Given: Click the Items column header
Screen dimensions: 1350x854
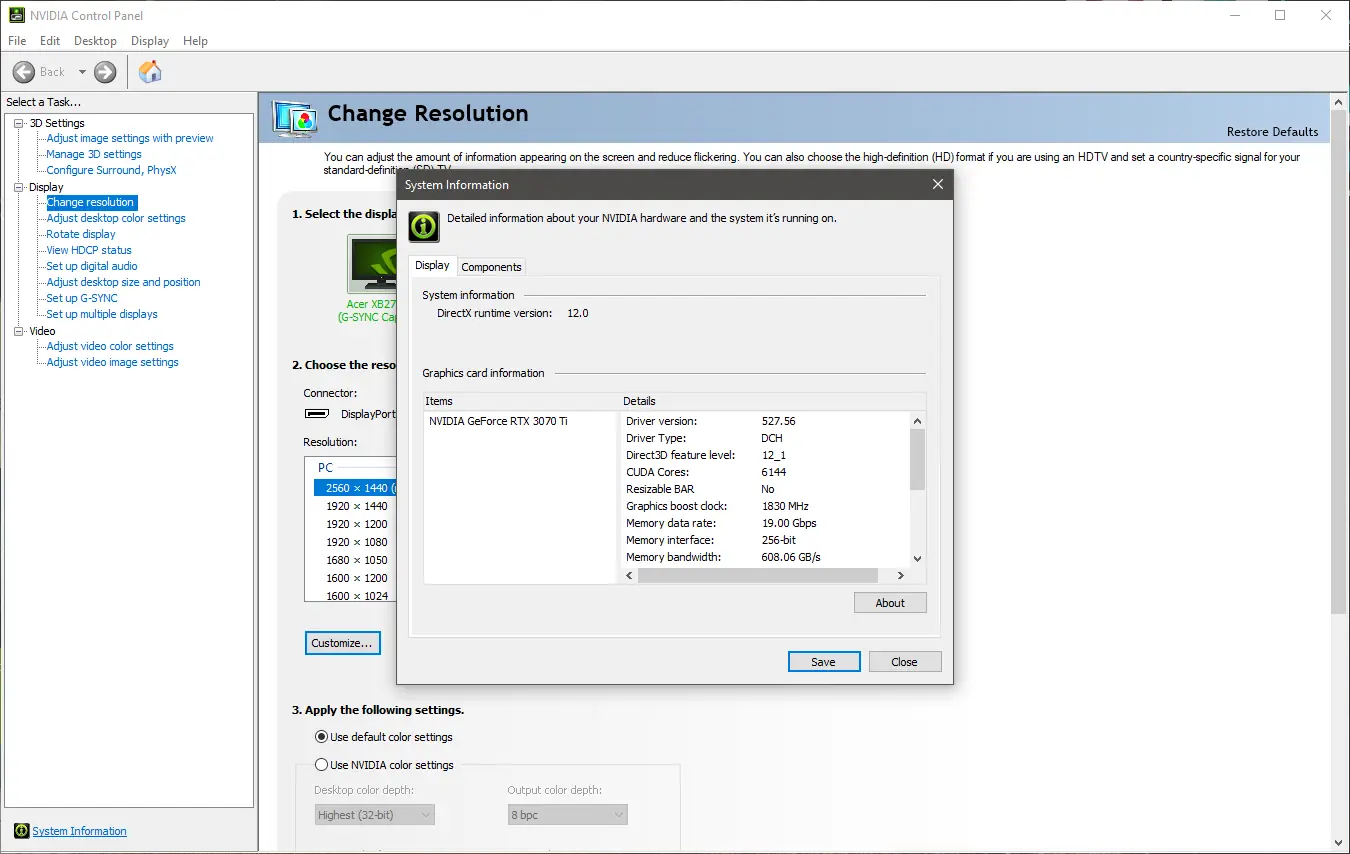Looking at the screenshot, I should point(522,401).
